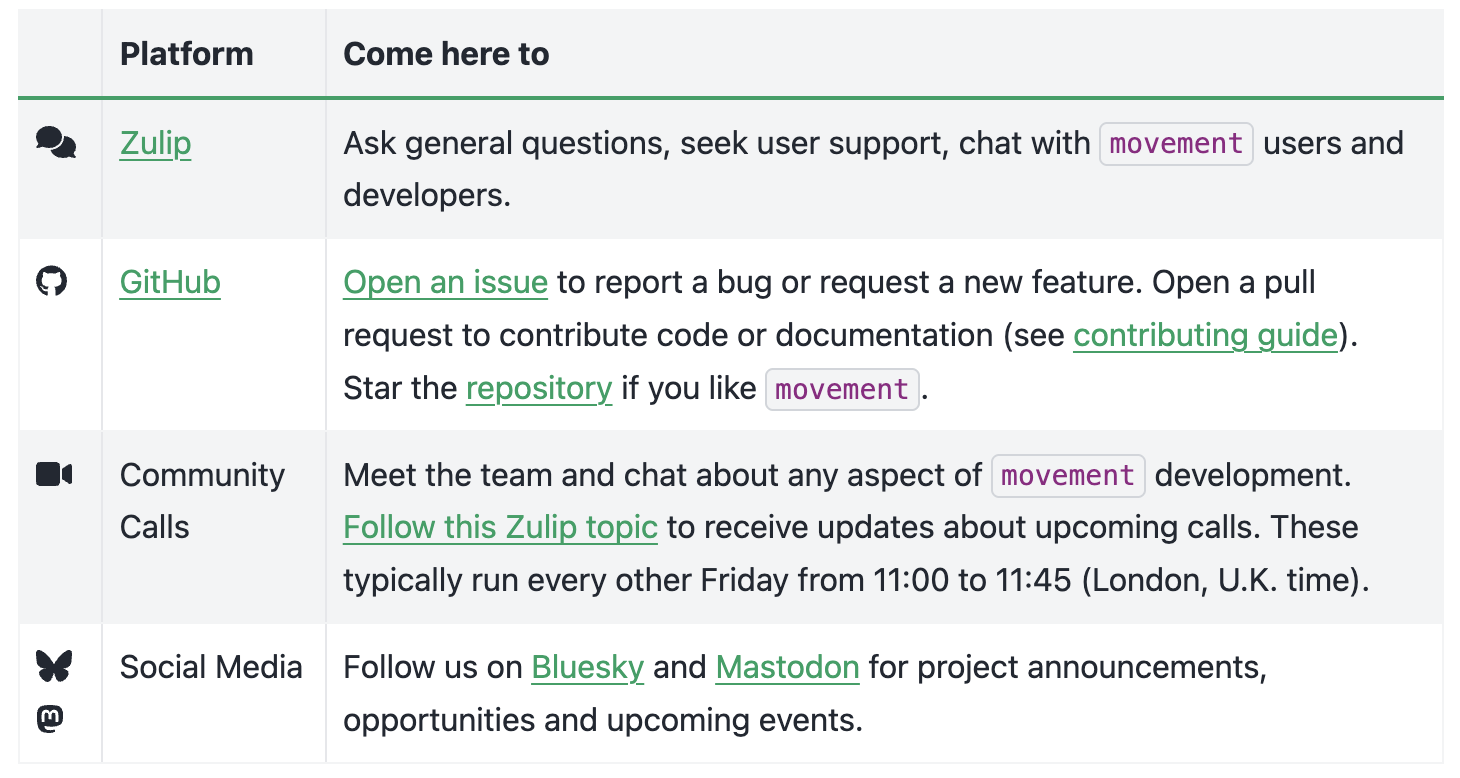Click the Mastodon logo icon
The width and height of the screenshot is (1460, 778).
click(x=52, y=719)
